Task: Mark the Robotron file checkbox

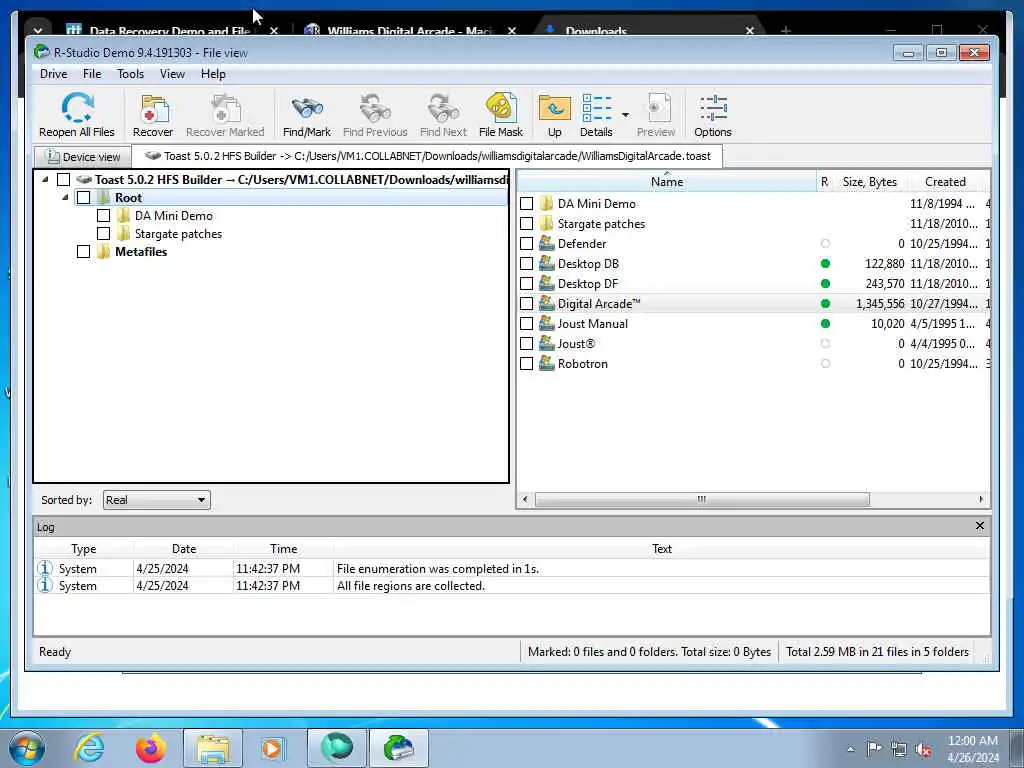Action: tap(526, 364)
